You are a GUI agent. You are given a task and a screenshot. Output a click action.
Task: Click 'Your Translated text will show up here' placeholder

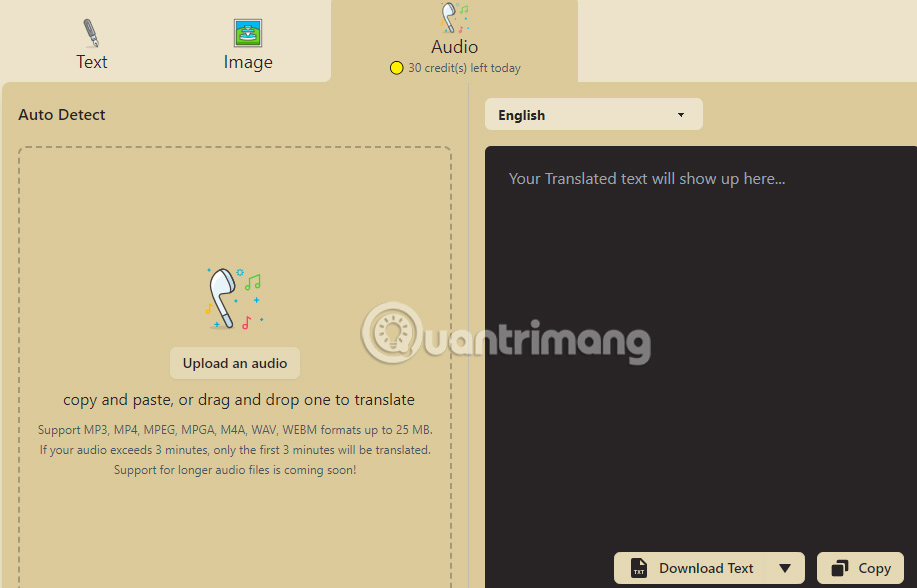tap(647, 179)
